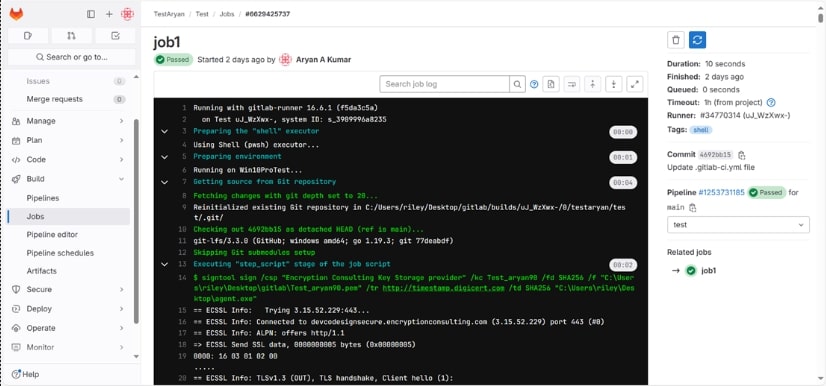Open Pipelines in the Build menu
Screen dimensions: 826x386
[69, 198]
